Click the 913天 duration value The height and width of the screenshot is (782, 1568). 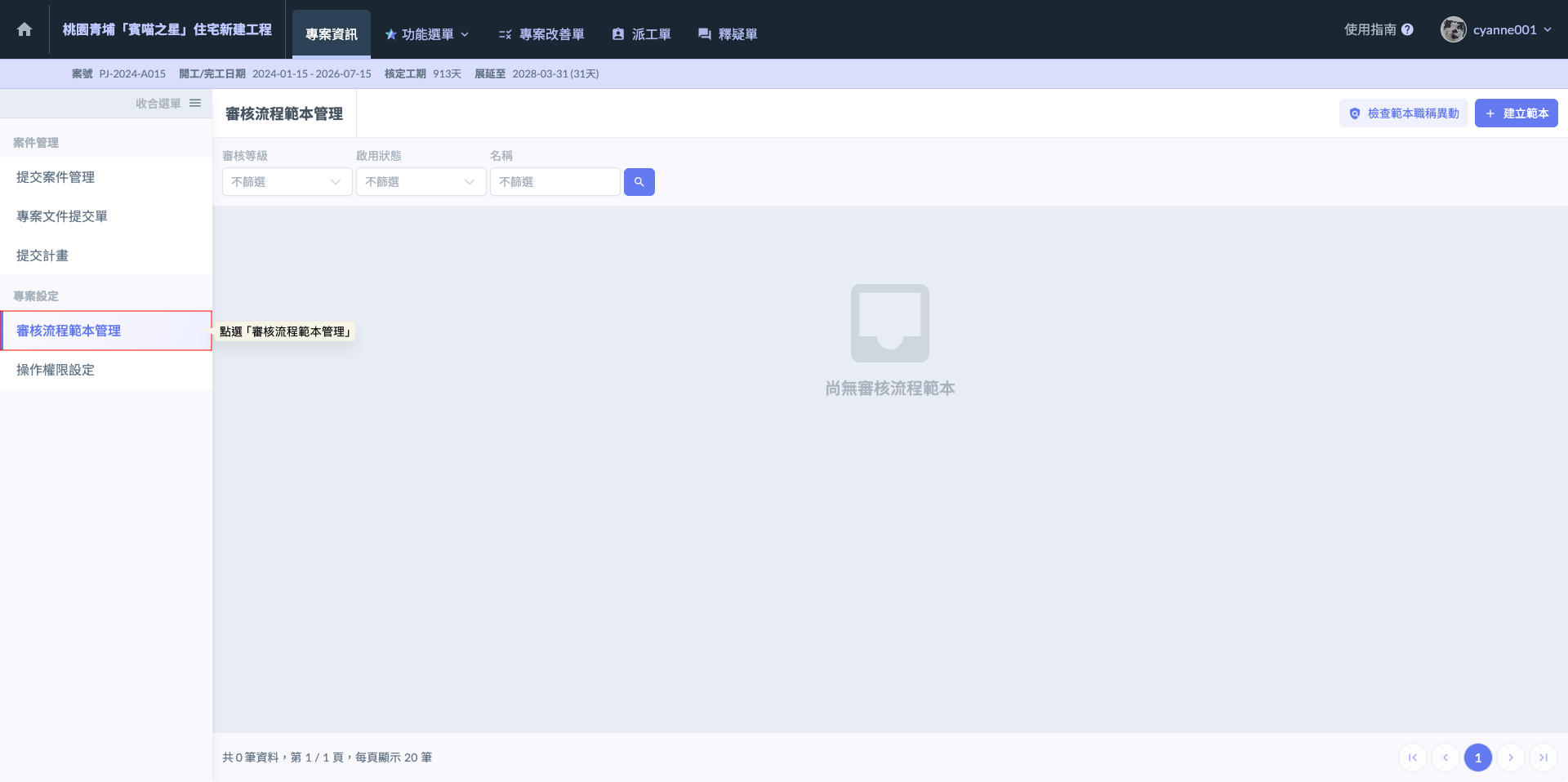[x=447, y=73]
